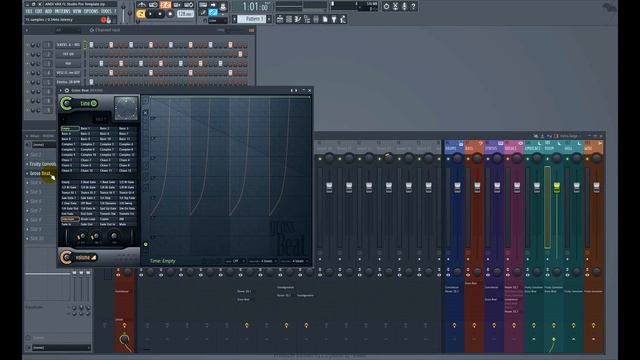Open the Off dropdown in Gross Beat footer

(x=235, y=261)
